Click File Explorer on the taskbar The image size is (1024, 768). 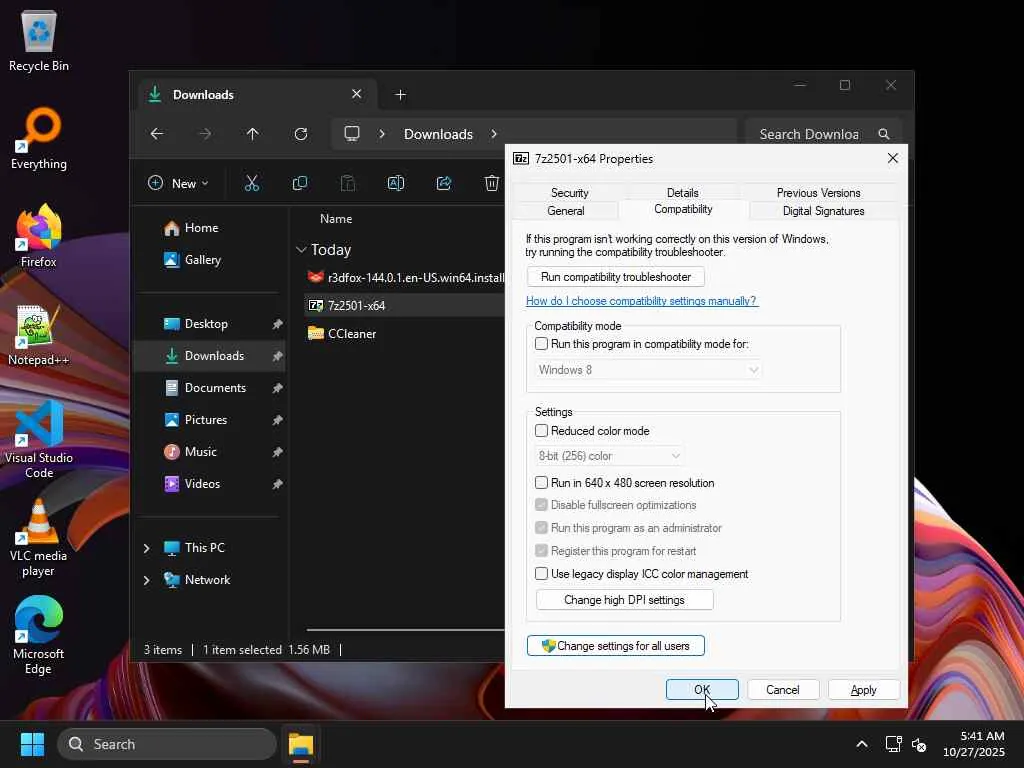[301, 744]
